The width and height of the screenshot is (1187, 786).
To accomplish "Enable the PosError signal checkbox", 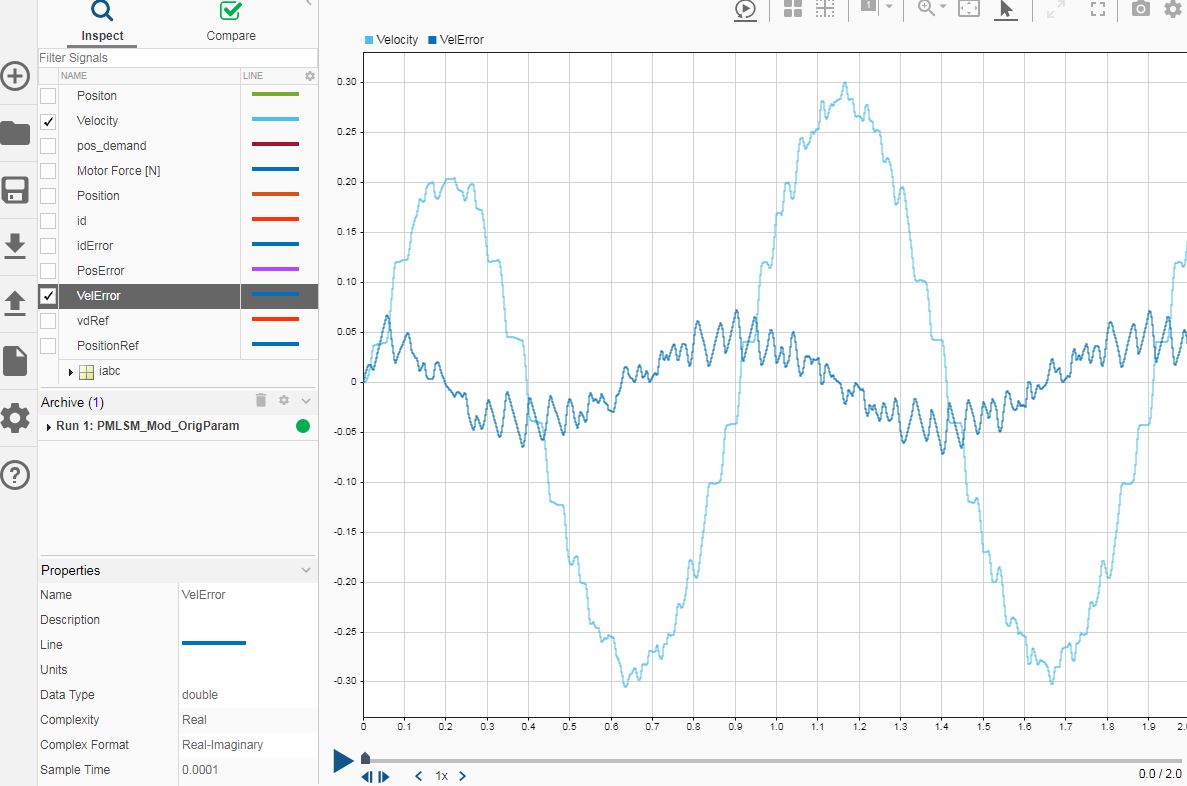I will [x=48, y=271].
